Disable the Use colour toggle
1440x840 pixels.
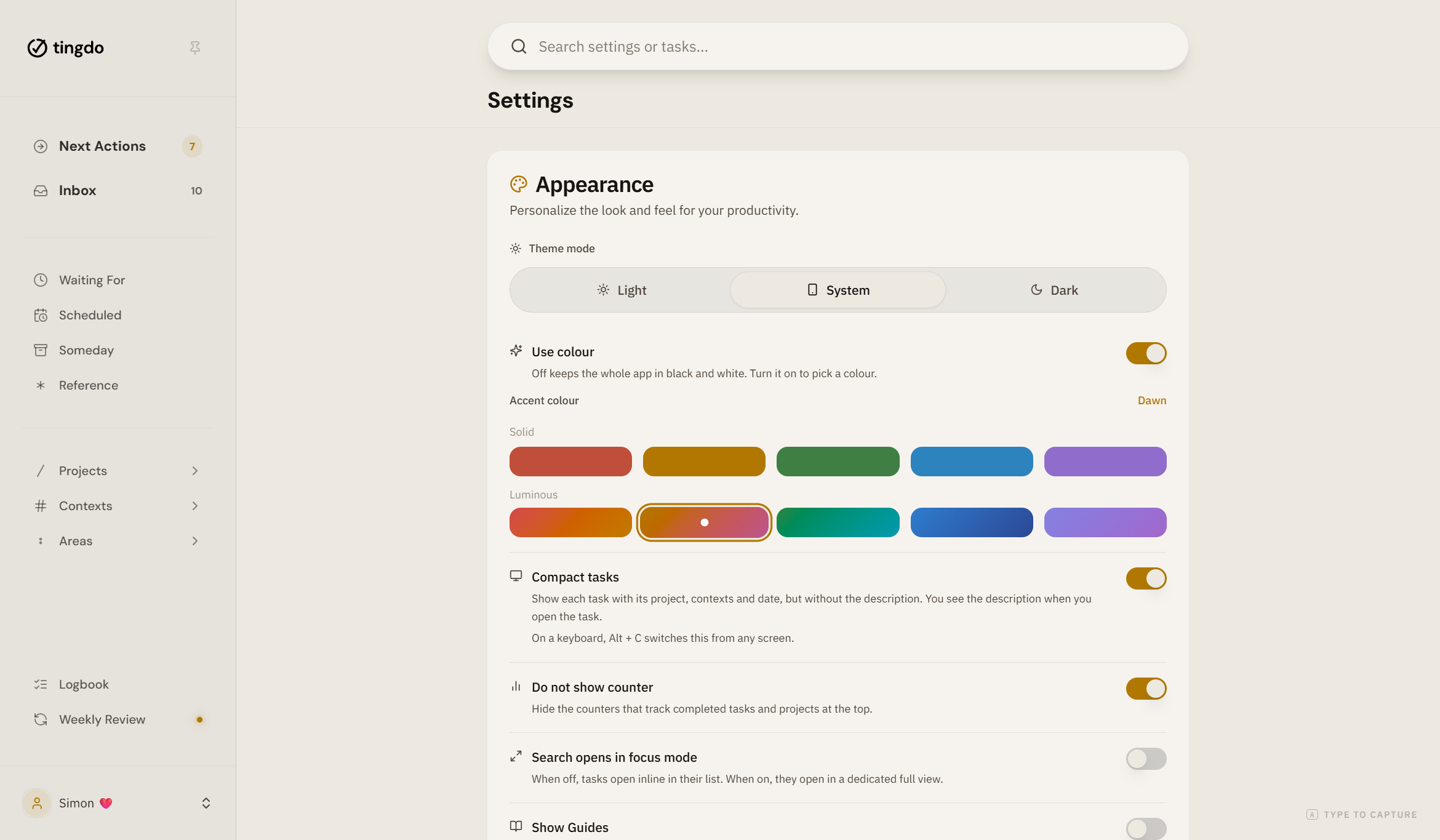[x=1146, y=353]
